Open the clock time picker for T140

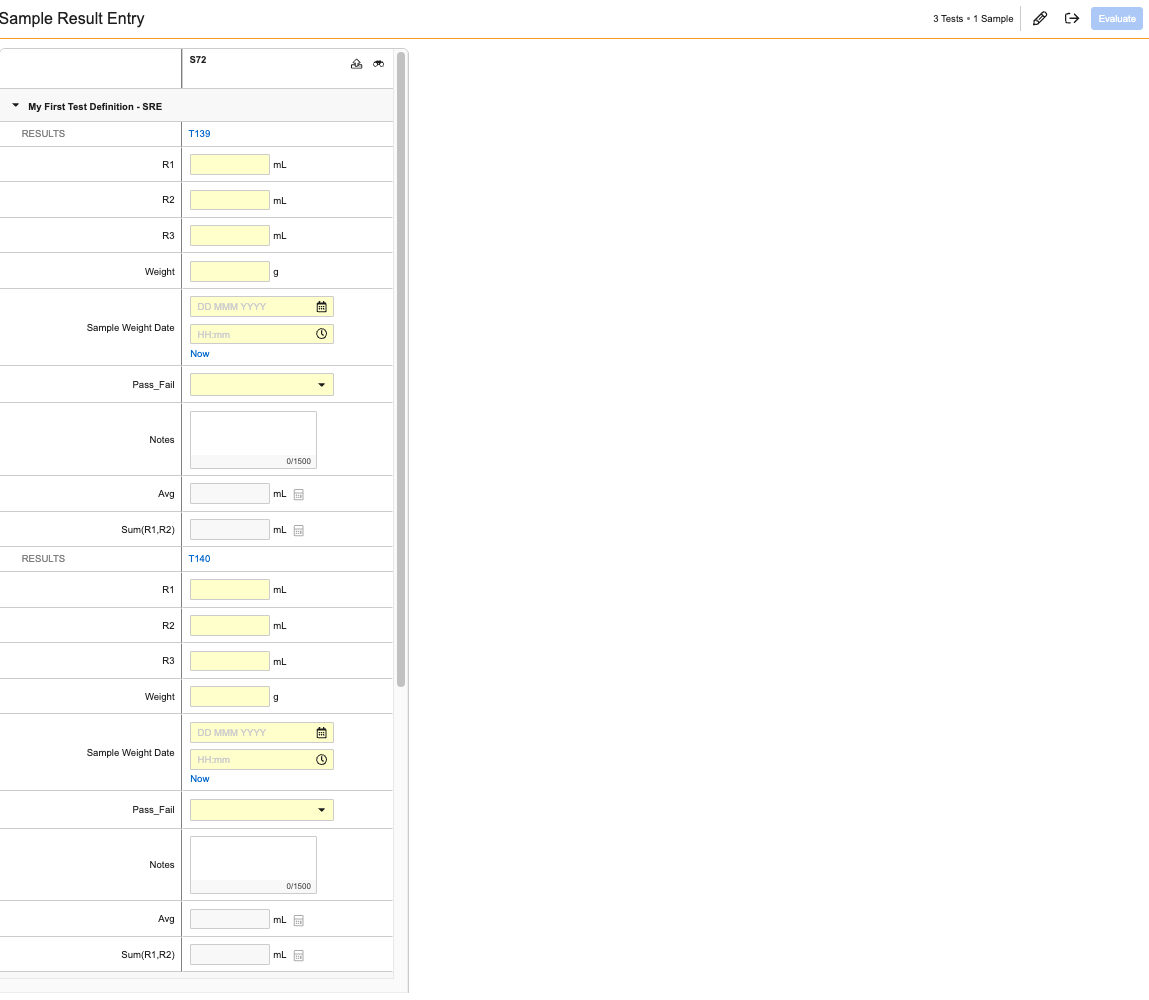coord(322,760)
